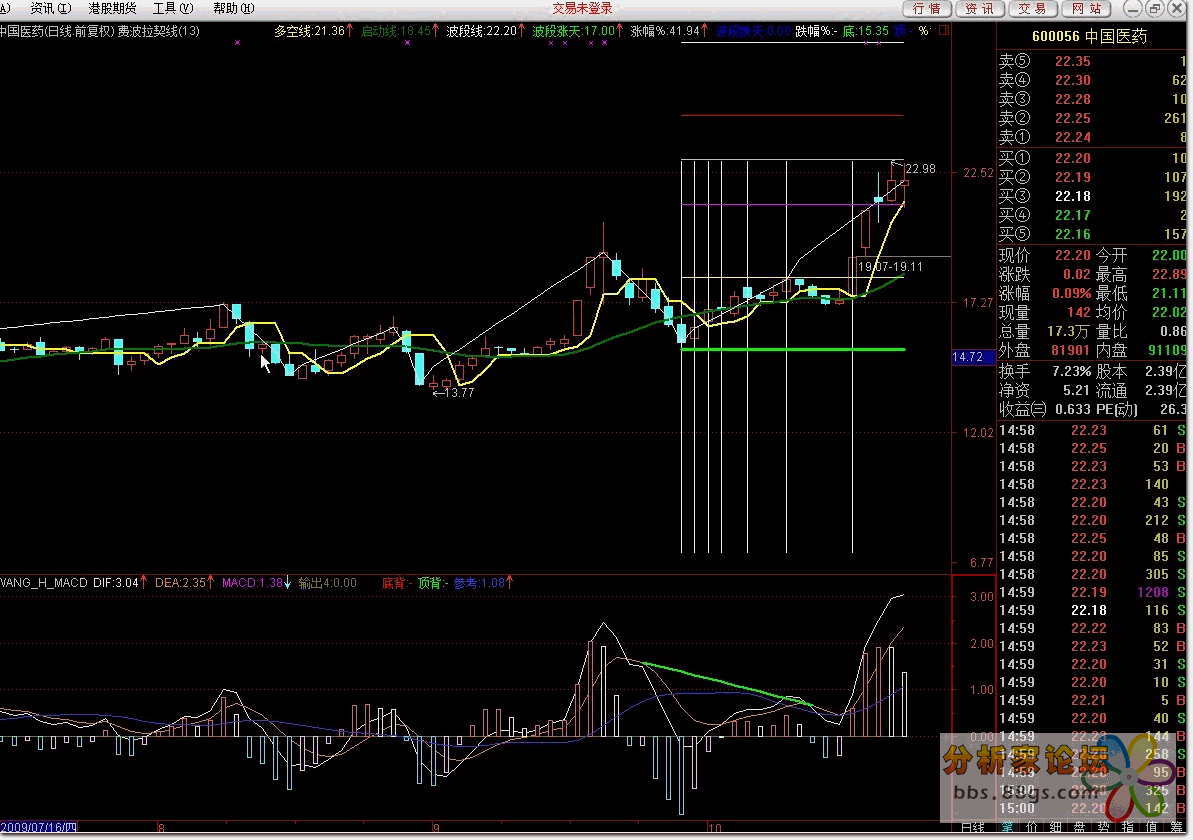Switch to the 日线 tab at bottom right
Screen dimensions: 1193x840
pos(973,827)
